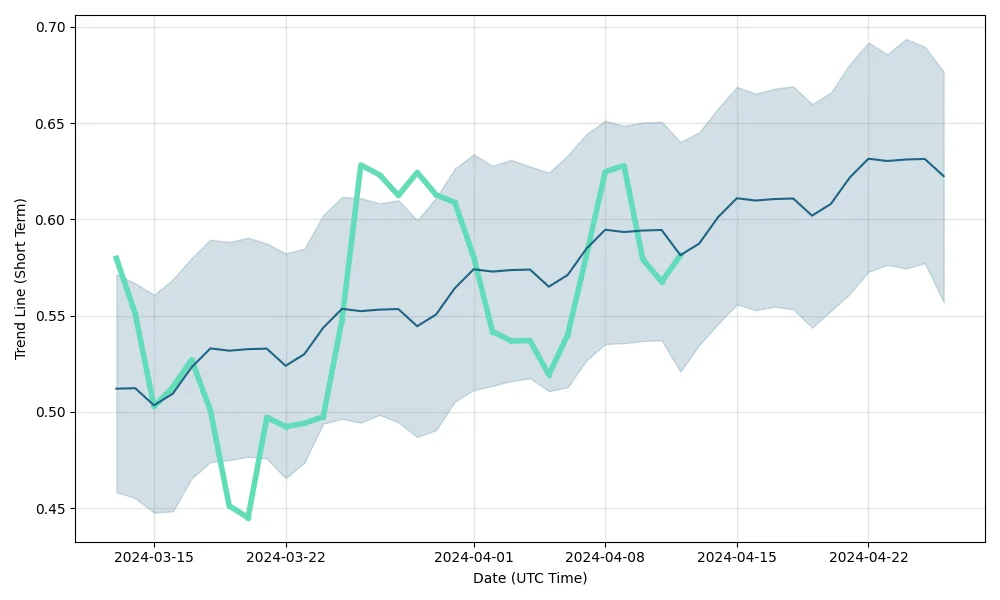Select the 2024-04-15 date tick label
Viewport: 1000px width, 600px height.
[737, 557]
